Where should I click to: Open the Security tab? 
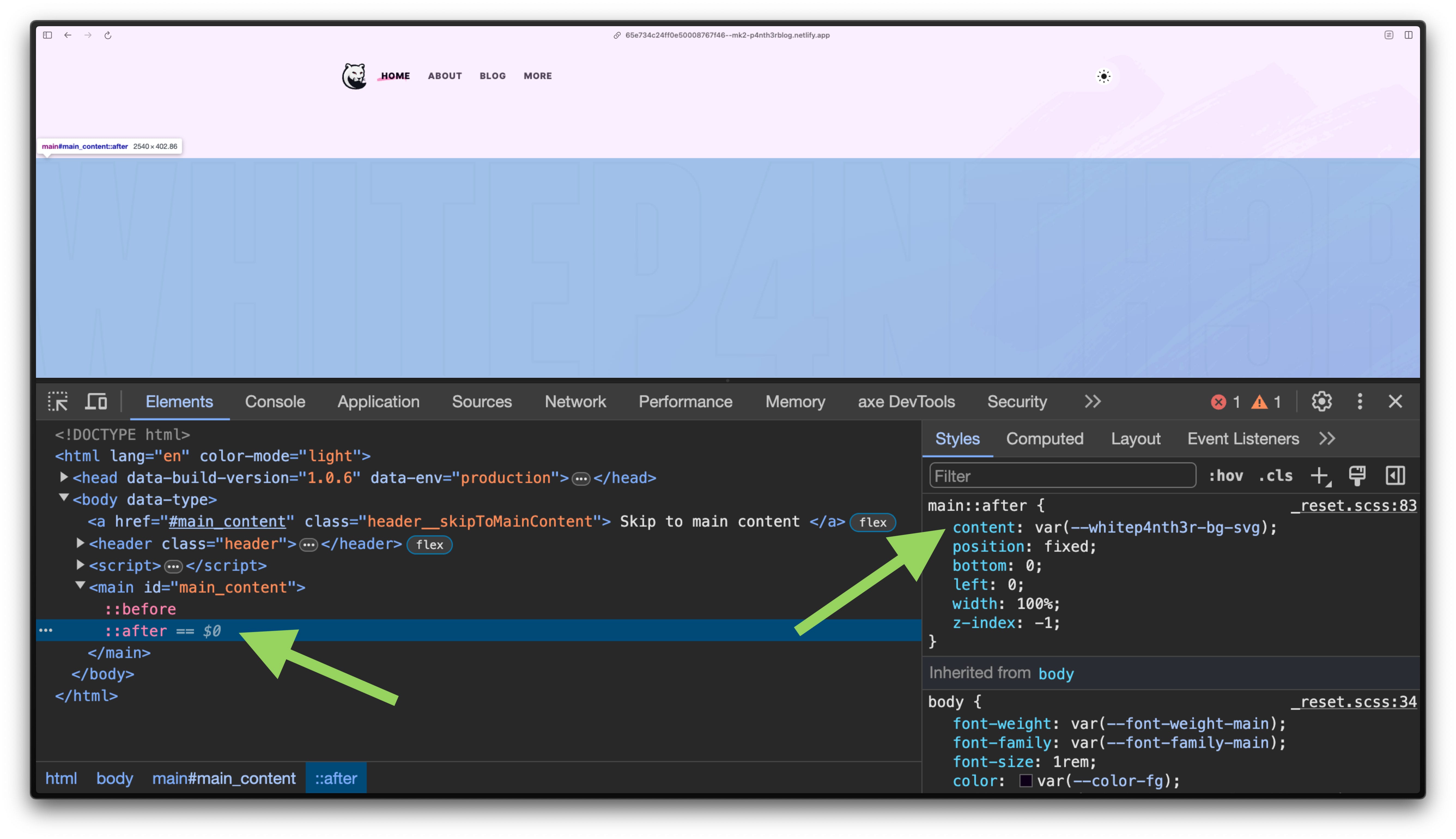[x=1017, y=401]
